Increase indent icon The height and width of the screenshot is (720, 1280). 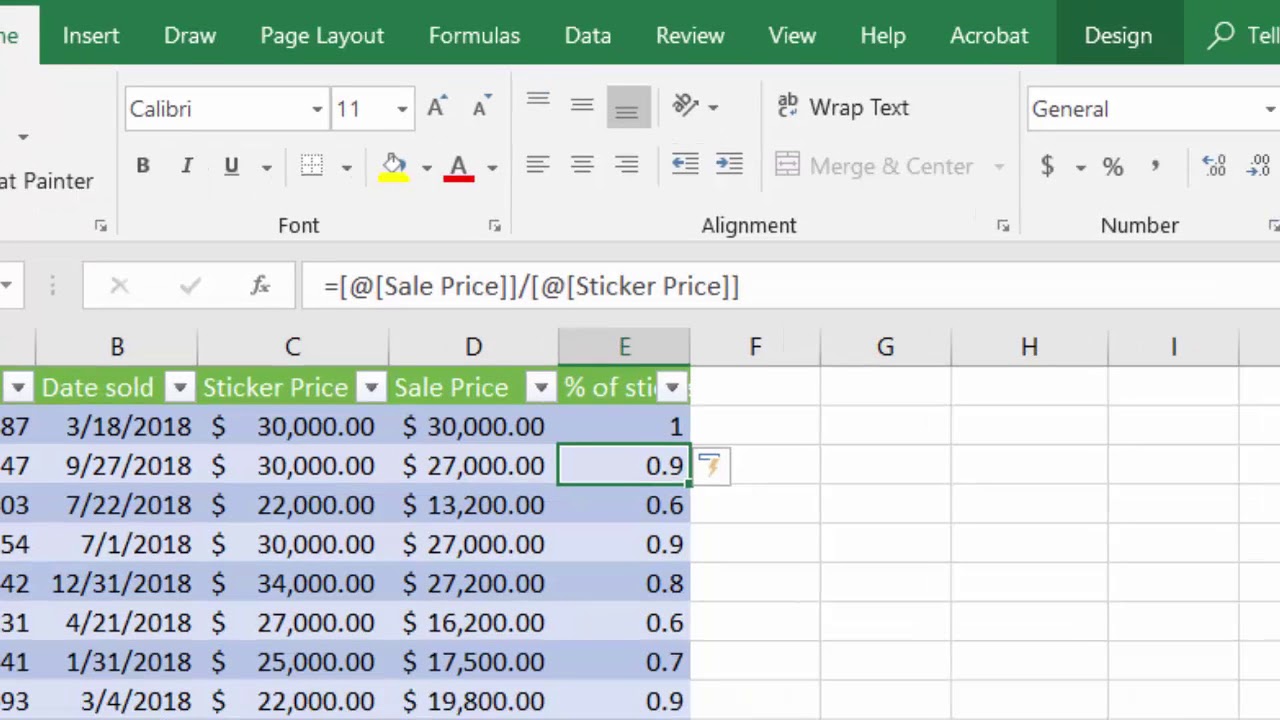(x=729, y=165)
